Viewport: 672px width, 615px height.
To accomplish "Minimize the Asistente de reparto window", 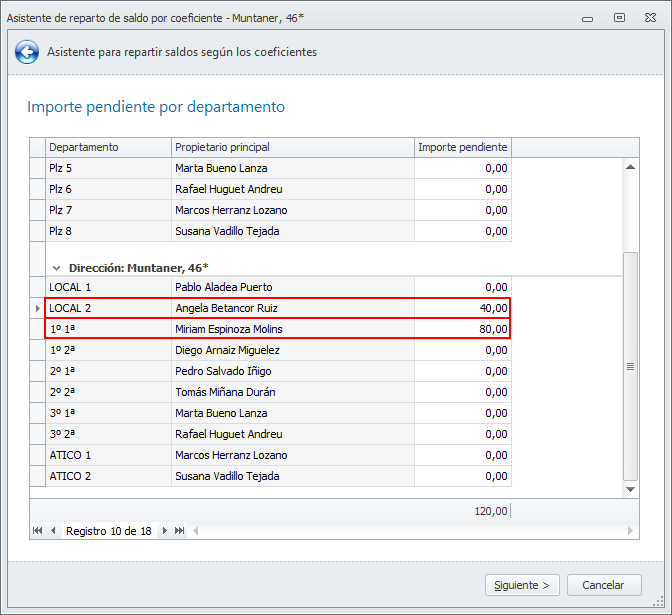I will 588,18.
